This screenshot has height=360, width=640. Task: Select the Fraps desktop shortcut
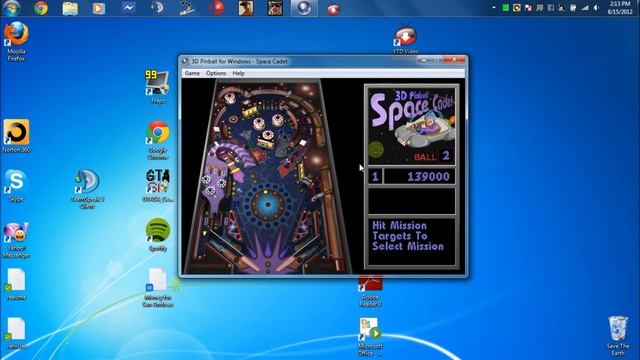(x=158, y=87)
